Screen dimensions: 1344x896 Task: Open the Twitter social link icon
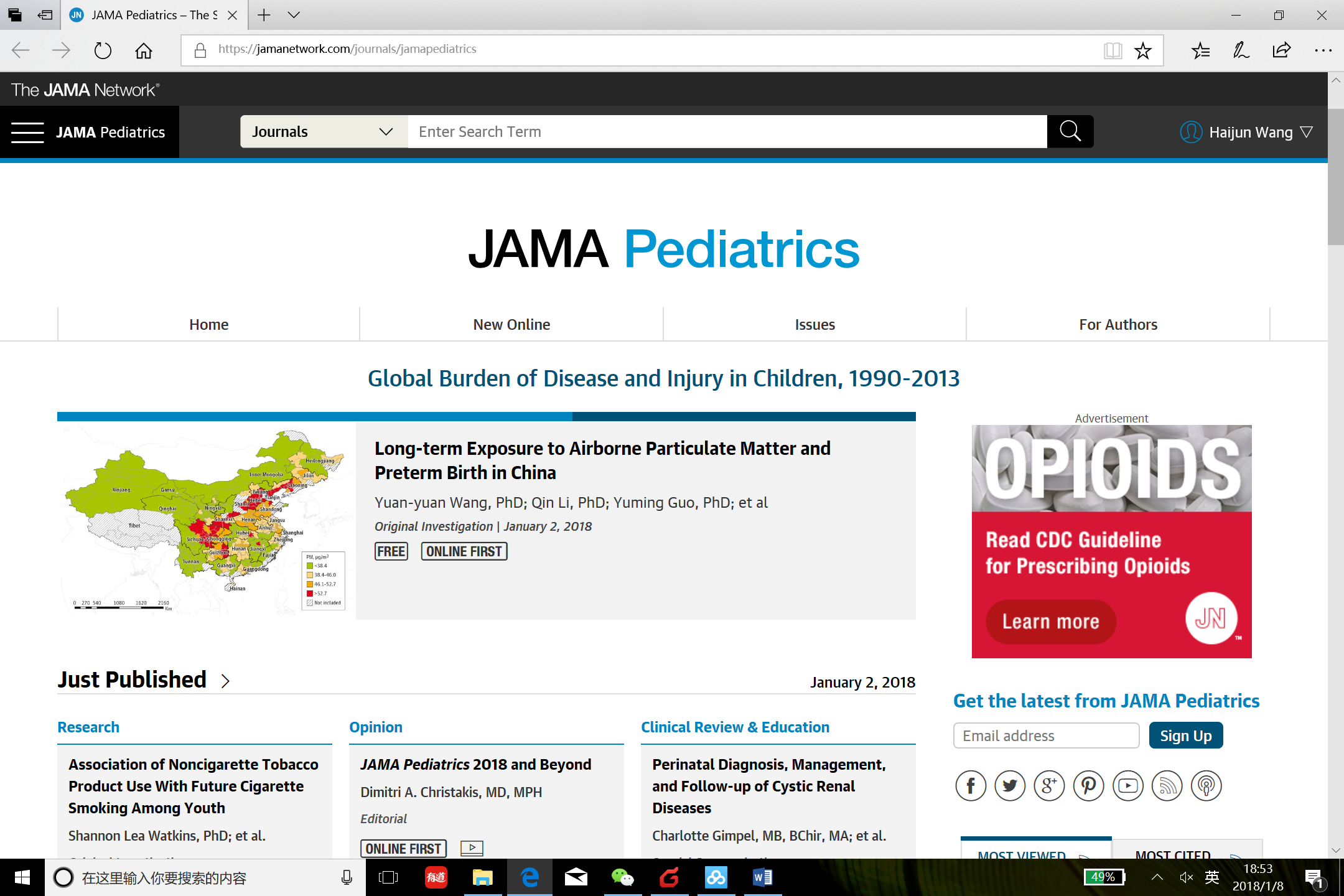coord(1010,786)
